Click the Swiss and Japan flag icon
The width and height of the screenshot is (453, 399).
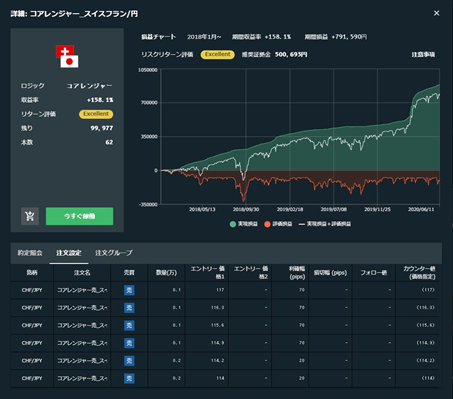(x=67, y=56)
